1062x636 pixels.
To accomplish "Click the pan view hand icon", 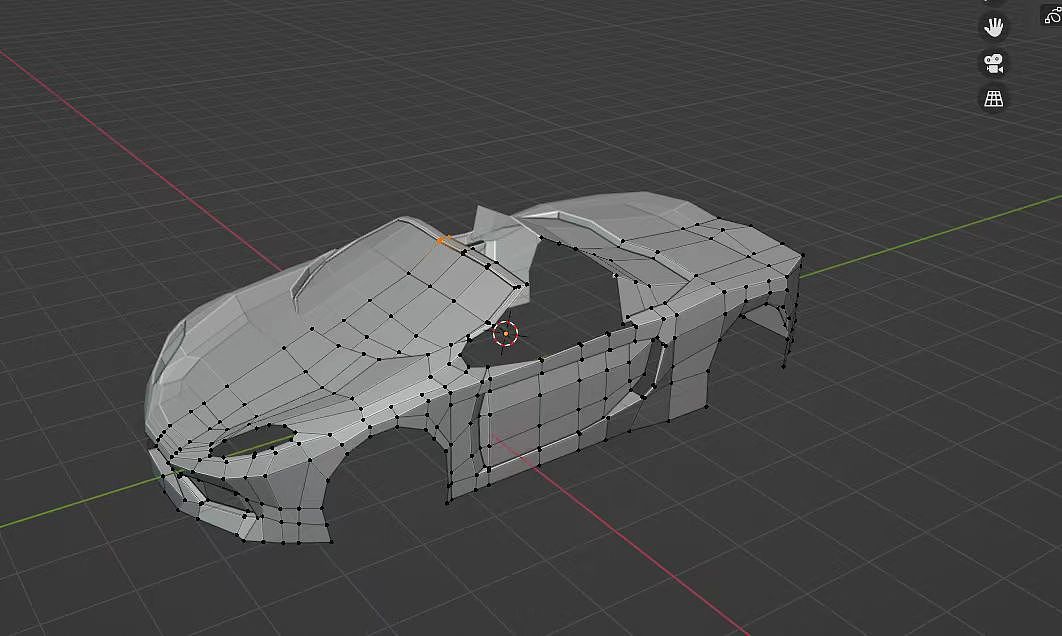I will pyautogui.click(x=992, y=27).
